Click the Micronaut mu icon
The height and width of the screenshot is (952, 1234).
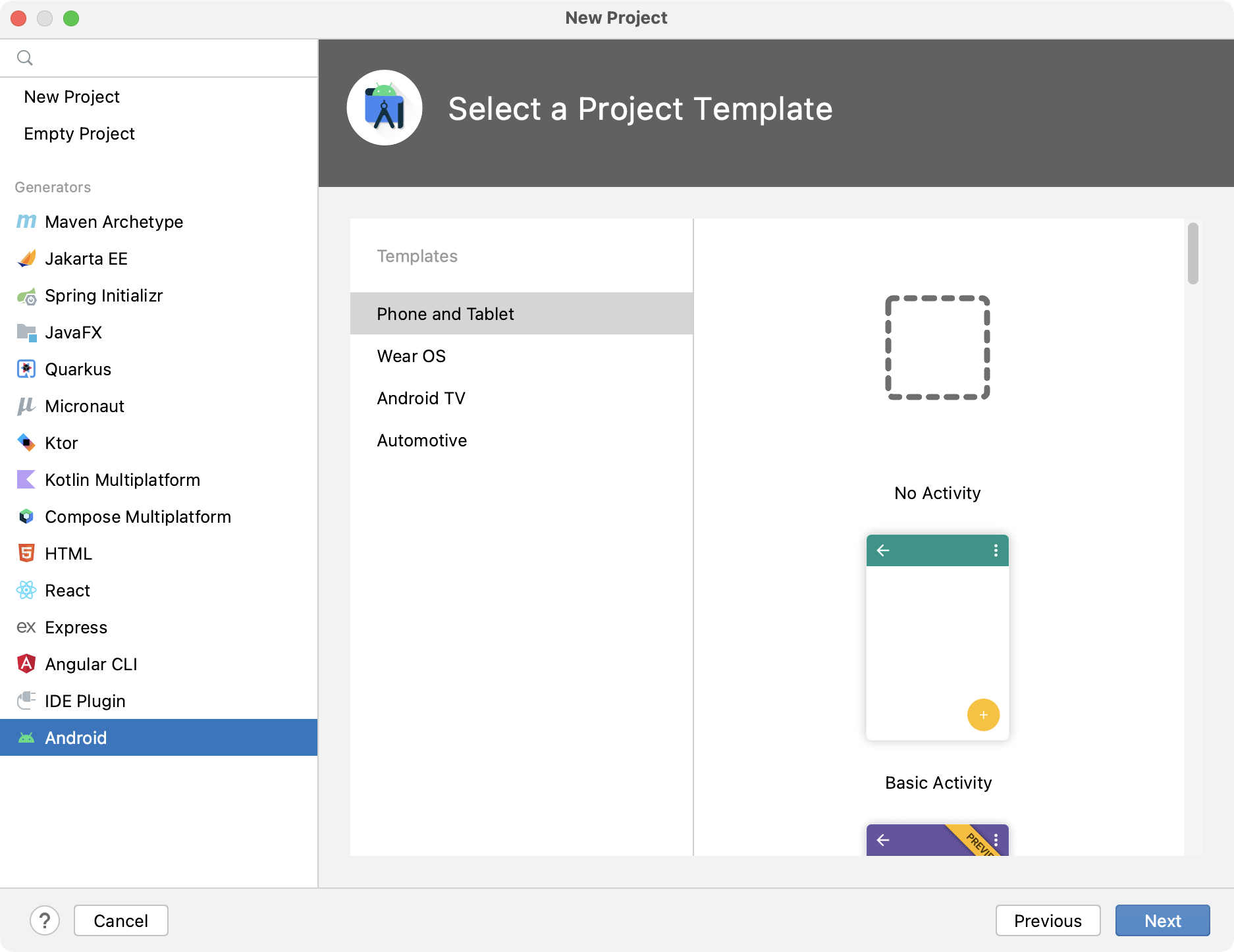tap(26, 406)
